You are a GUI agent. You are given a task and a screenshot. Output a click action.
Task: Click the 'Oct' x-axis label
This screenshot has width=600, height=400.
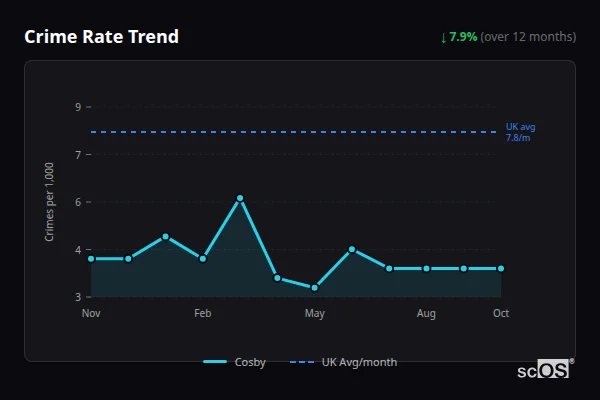tap(501, 313)
